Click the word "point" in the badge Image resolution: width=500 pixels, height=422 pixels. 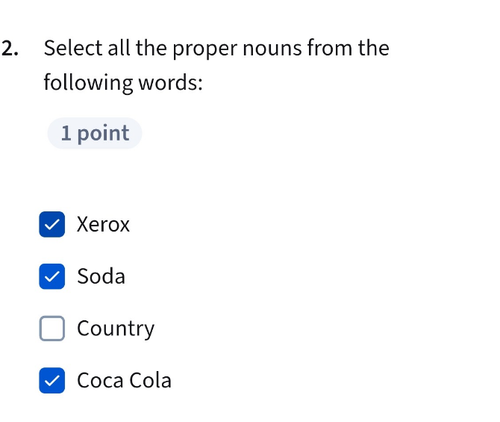(103, 134)
